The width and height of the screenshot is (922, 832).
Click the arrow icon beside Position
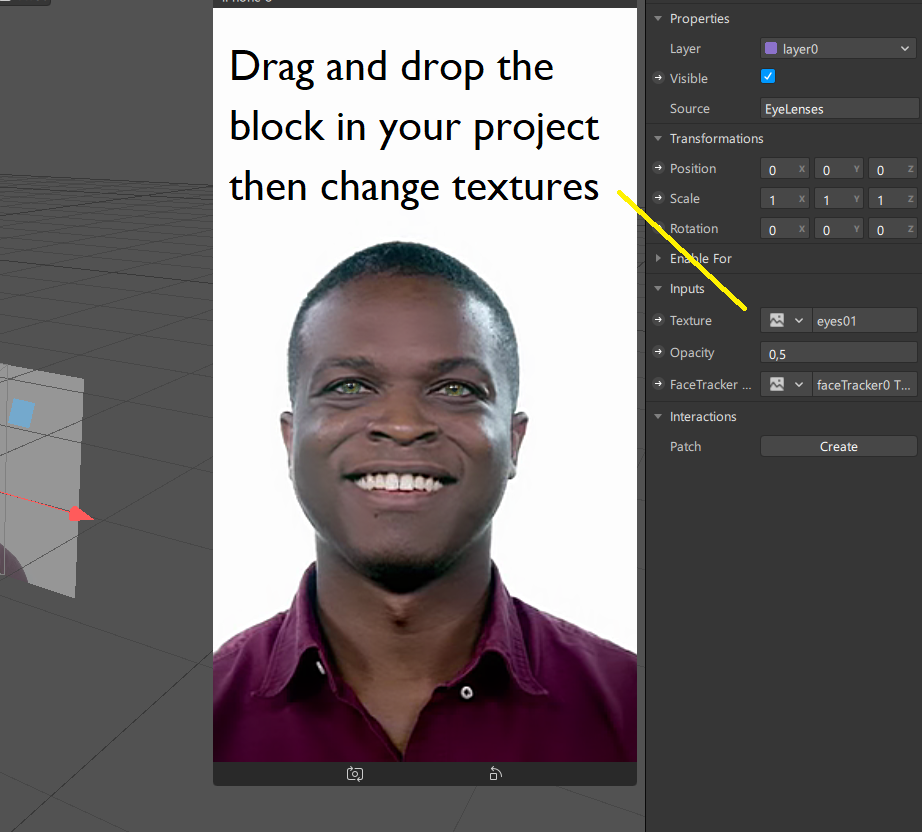pyautogui.click(x=658, y=168)
